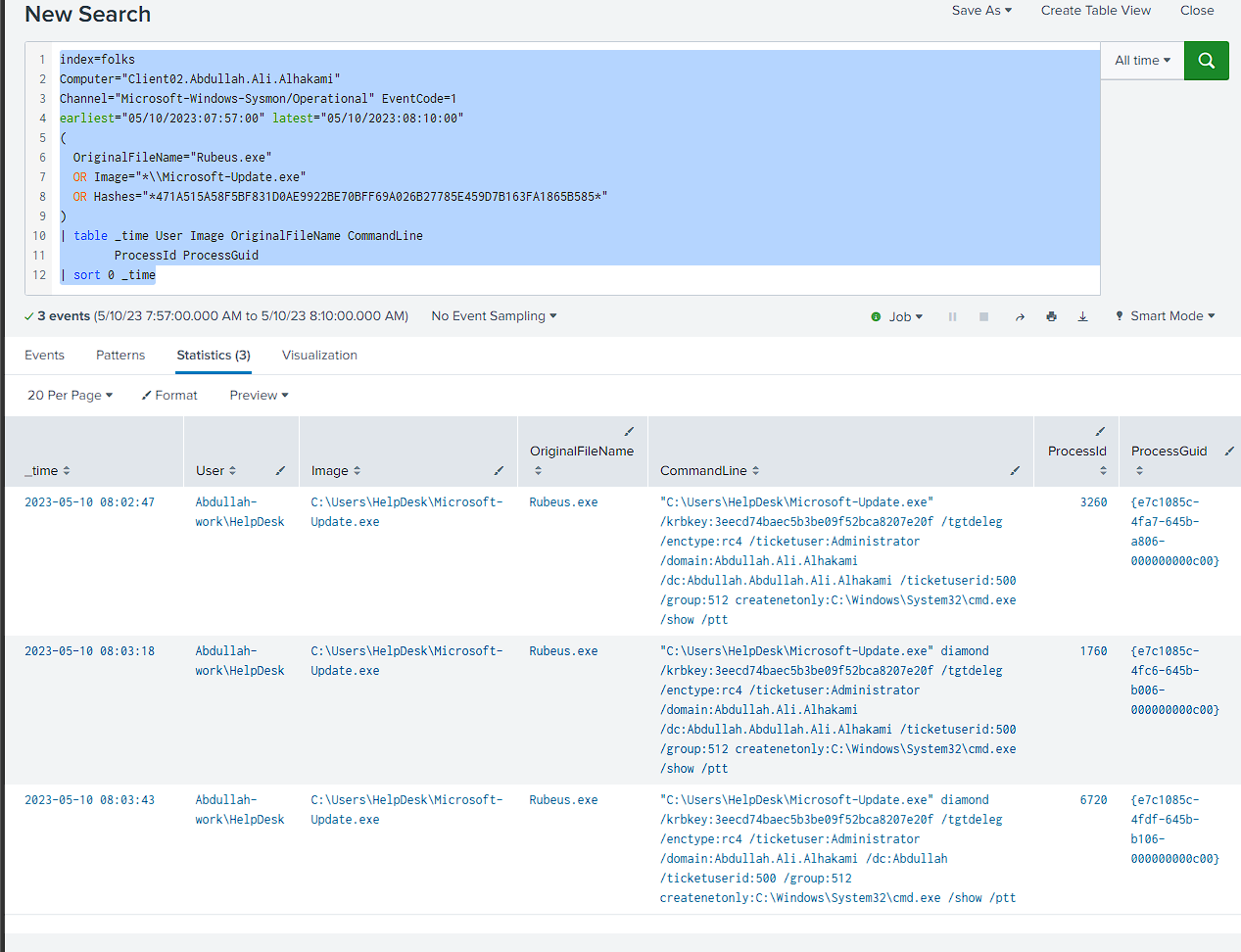Run search with the green magnifier button

[1206, 61]
